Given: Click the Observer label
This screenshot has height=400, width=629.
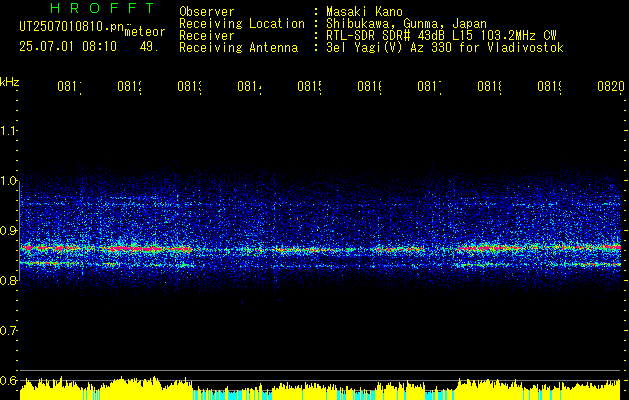Looking at the screenshot, I should tap(207, 12).
